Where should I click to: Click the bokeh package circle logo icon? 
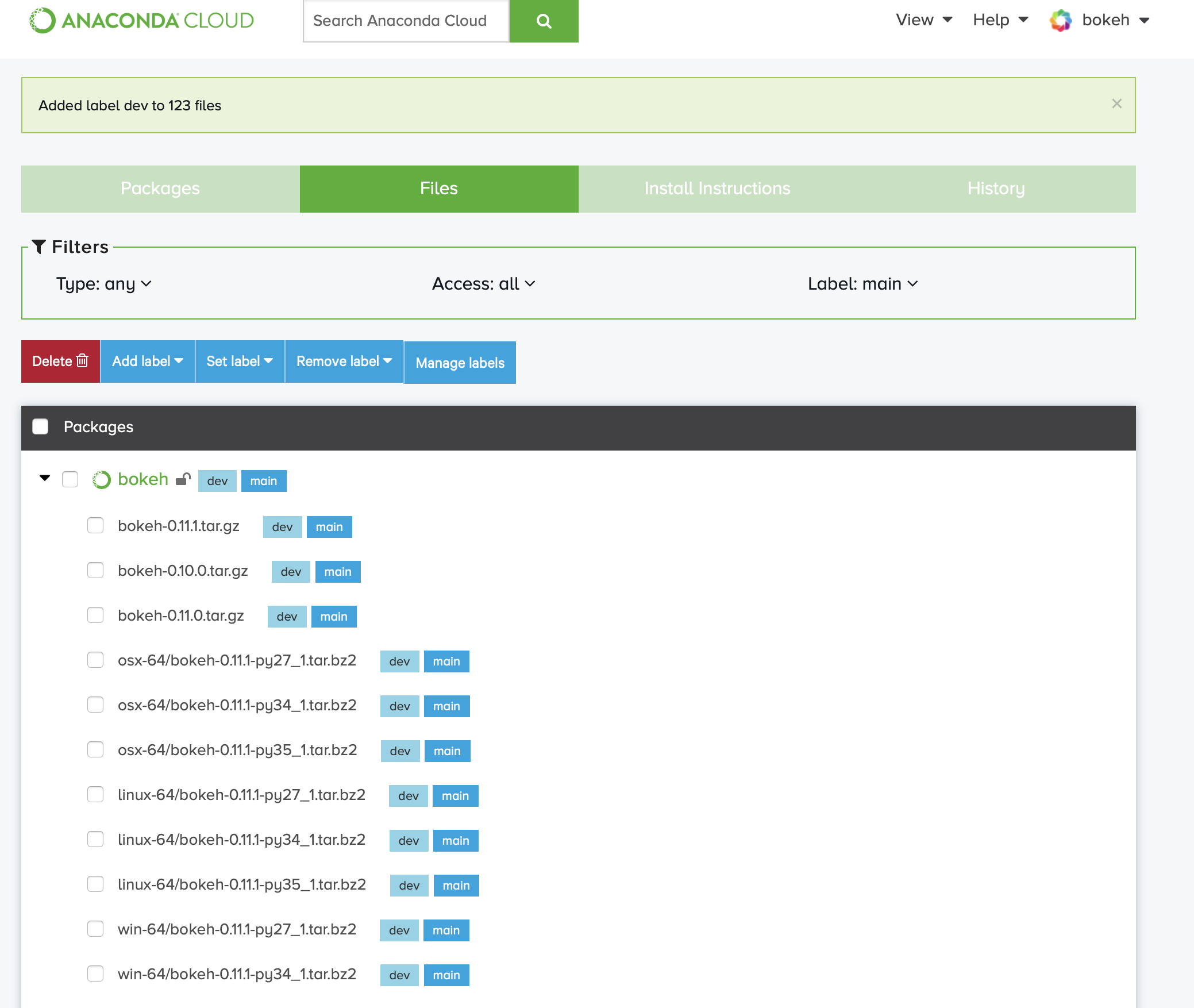point(101,479)
